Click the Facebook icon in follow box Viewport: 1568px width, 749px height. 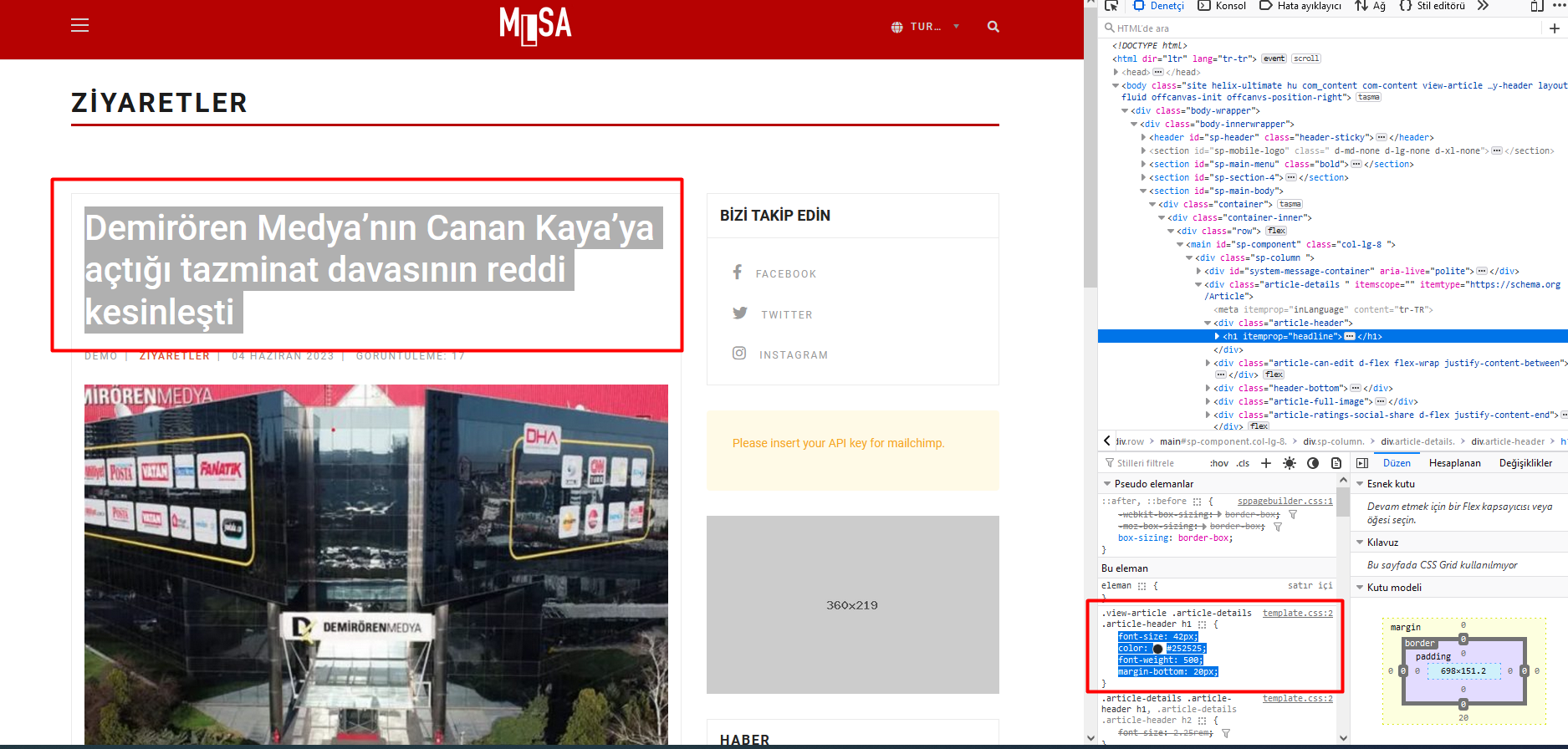click(738, 272)
